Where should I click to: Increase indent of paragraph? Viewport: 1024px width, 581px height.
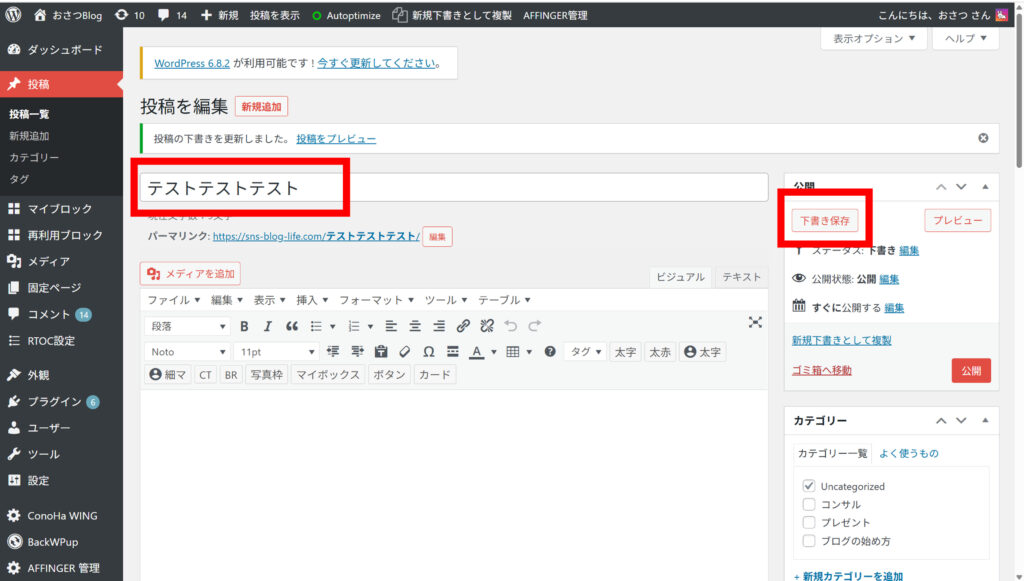(x=357, y=352)
